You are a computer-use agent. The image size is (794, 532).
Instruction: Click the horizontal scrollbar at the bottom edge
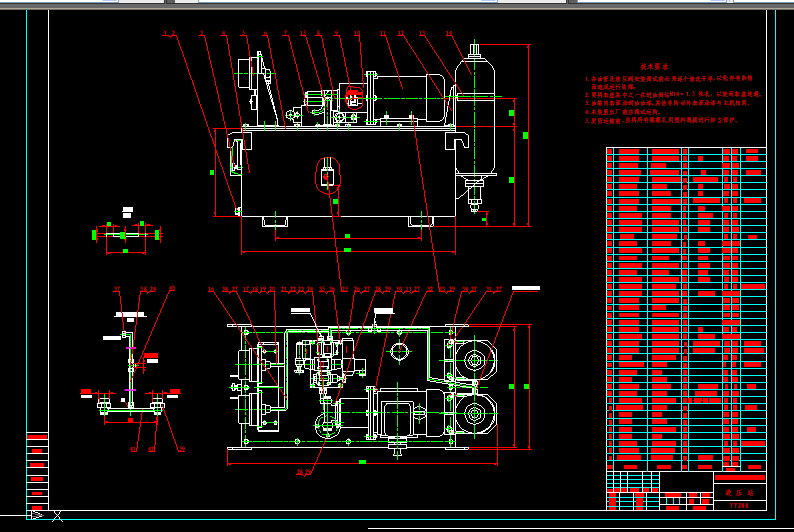[x=580, y=528]
